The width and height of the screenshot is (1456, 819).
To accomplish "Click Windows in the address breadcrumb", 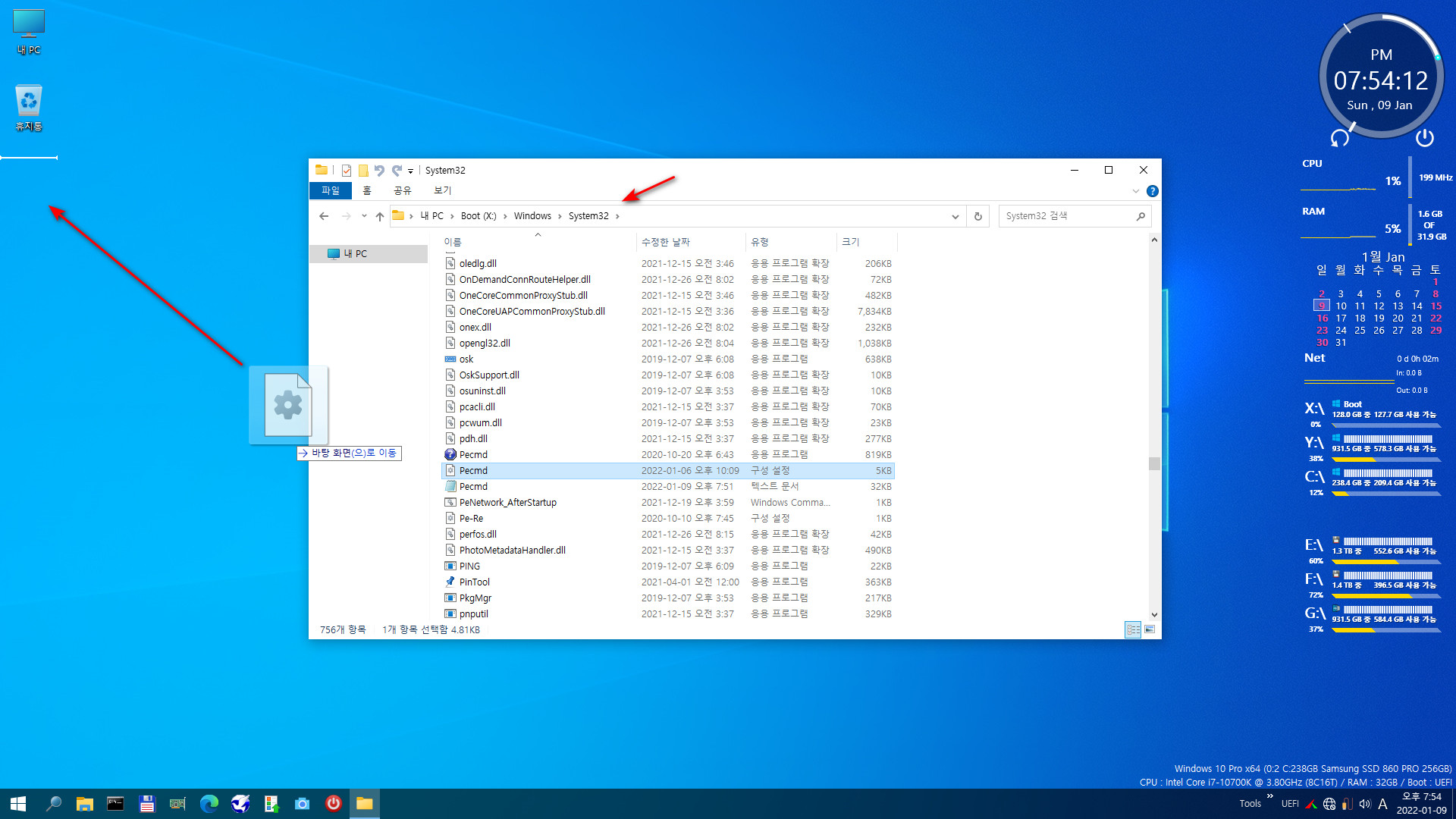I will pos(532,216).
